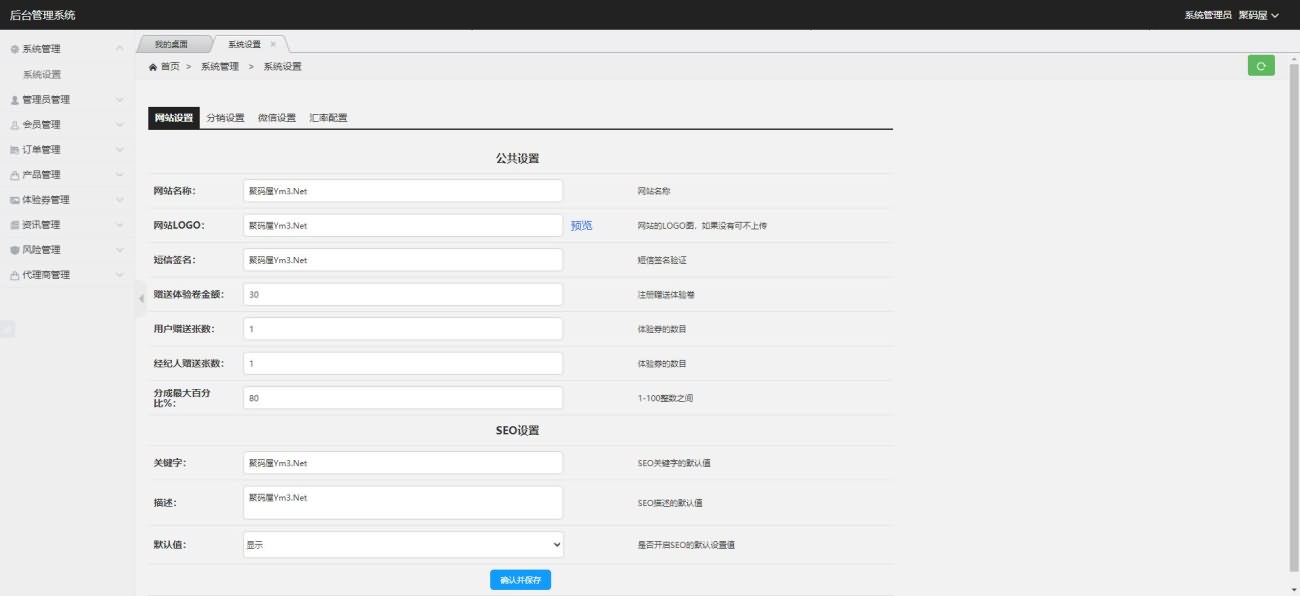Viewport: 1300px width, 596px height.
Task: Click the home icon in breadcrumb
Action: [x=153, y=67]
